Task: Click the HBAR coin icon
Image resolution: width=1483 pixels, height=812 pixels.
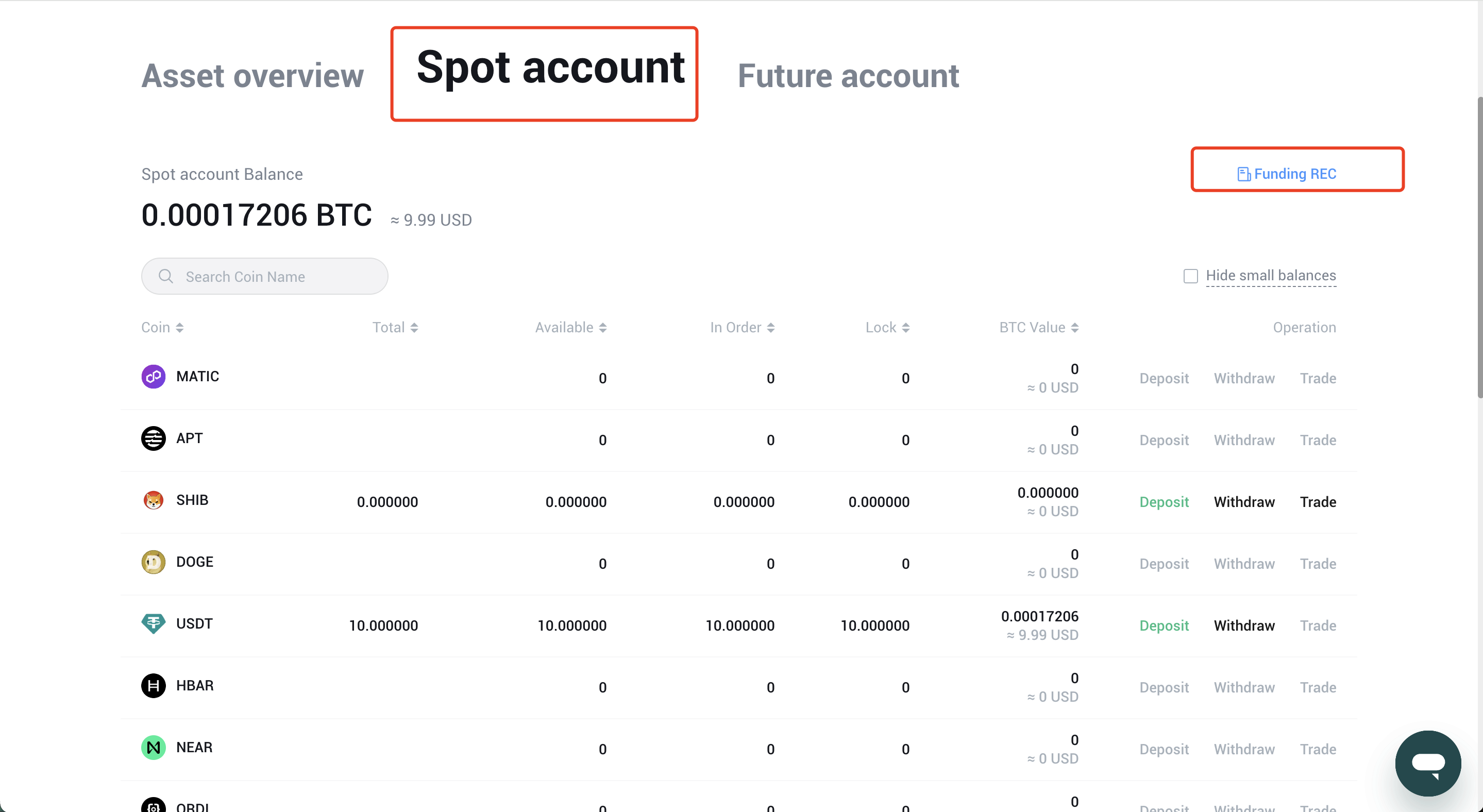Action: pyautogui.click(x=153, y=686)
